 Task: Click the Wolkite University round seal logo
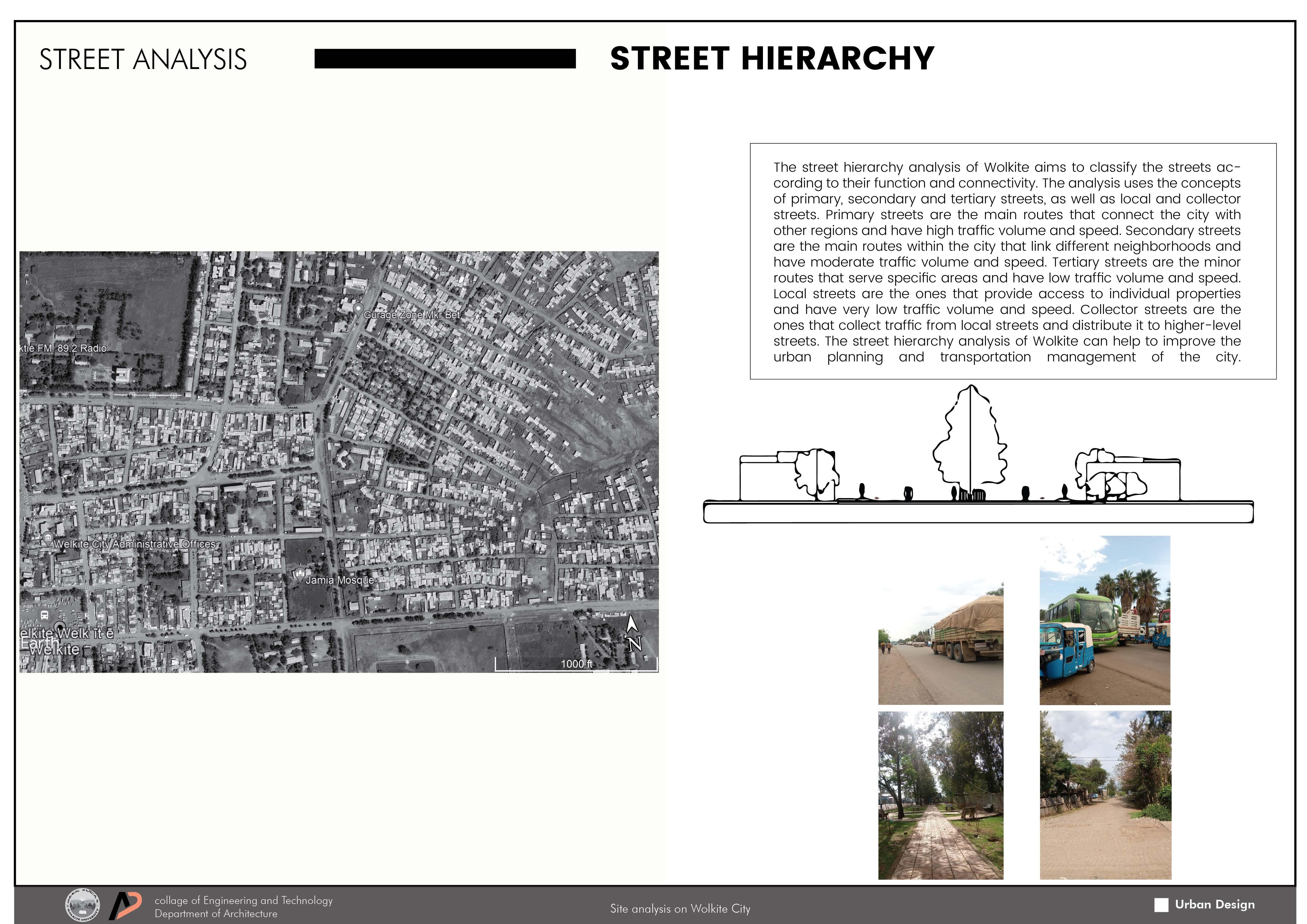[x=82, y=905]
